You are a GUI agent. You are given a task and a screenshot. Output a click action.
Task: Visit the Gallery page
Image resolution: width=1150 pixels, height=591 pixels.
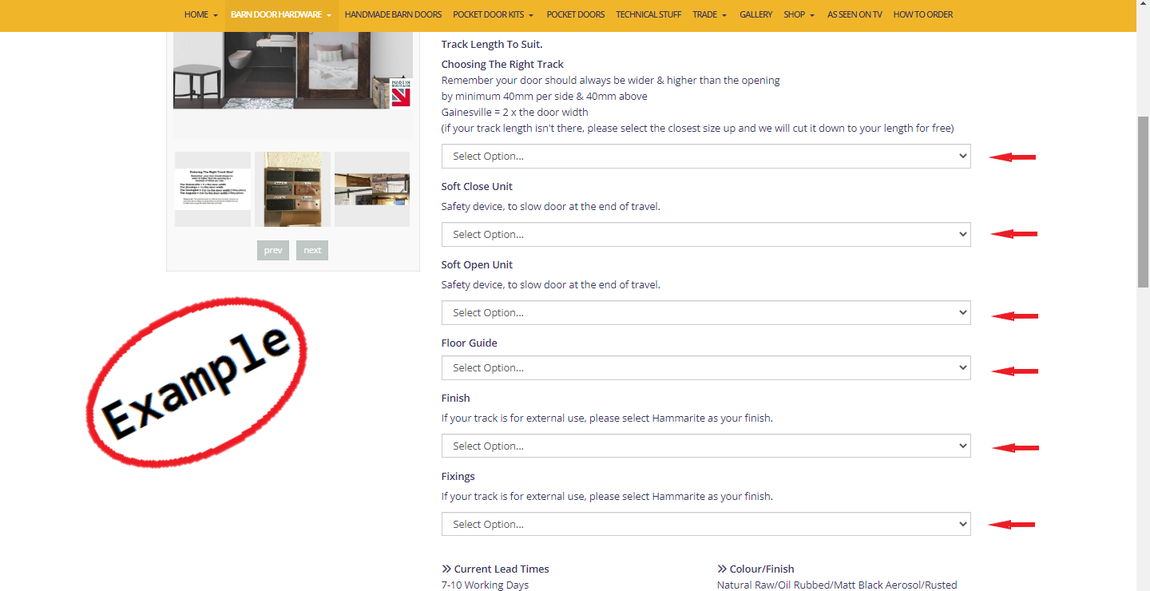pyautogui.click(x=756, y=15)
